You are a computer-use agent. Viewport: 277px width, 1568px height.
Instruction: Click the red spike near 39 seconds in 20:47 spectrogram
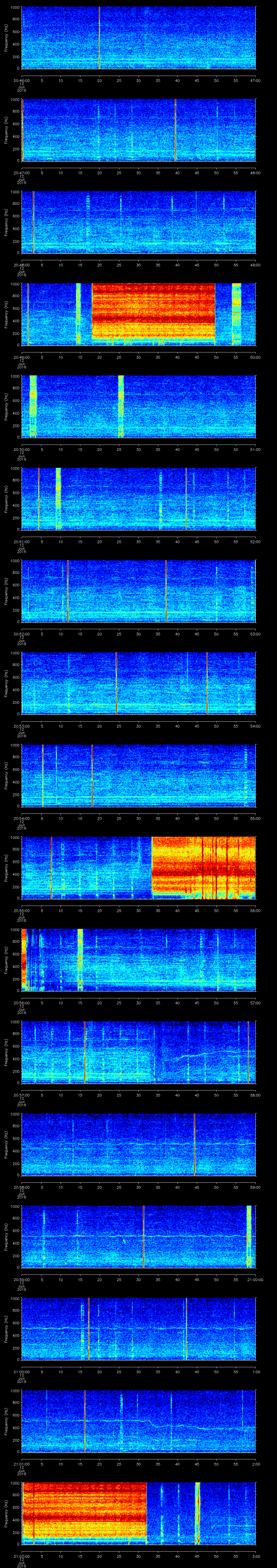[175, 130]
